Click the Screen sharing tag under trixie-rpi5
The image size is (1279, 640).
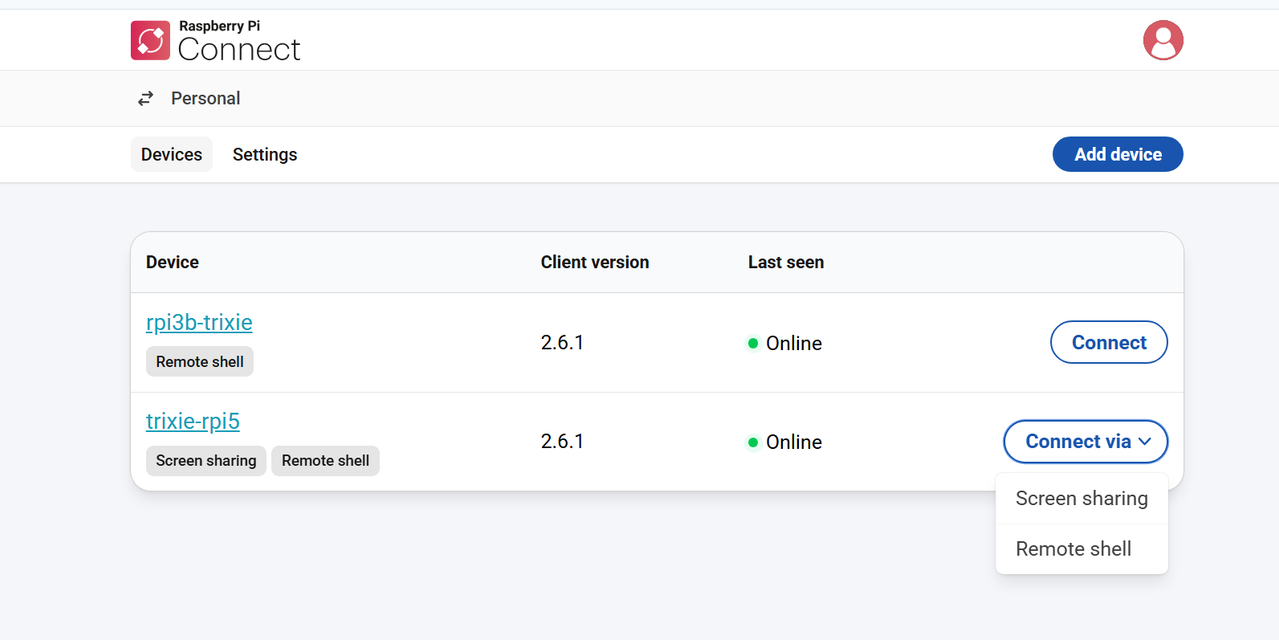pyautogui.click(x=206, y=461)
